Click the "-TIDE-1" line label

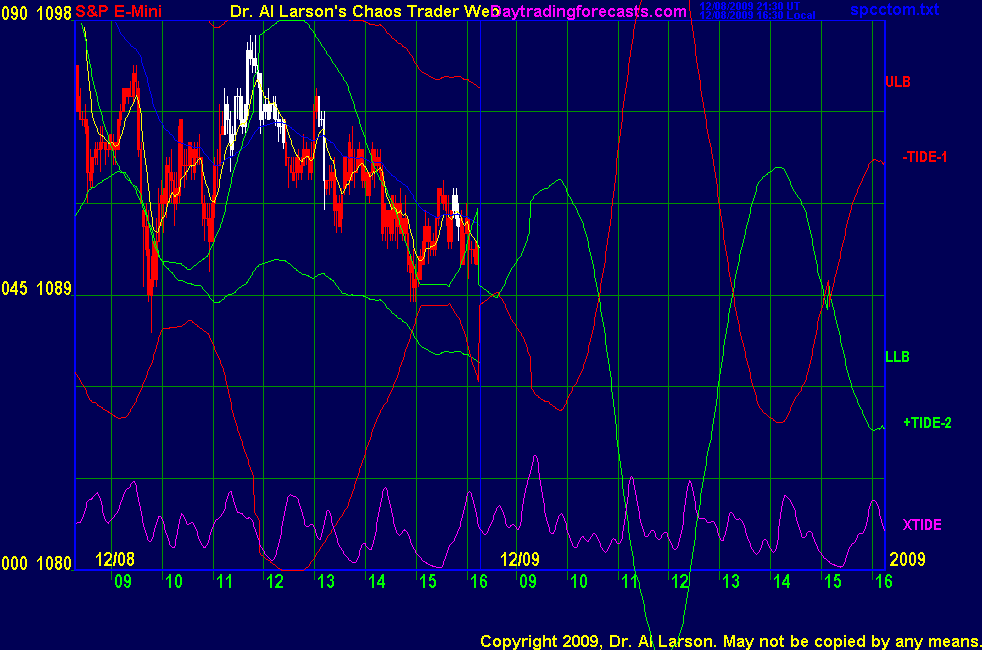(925, 157)
